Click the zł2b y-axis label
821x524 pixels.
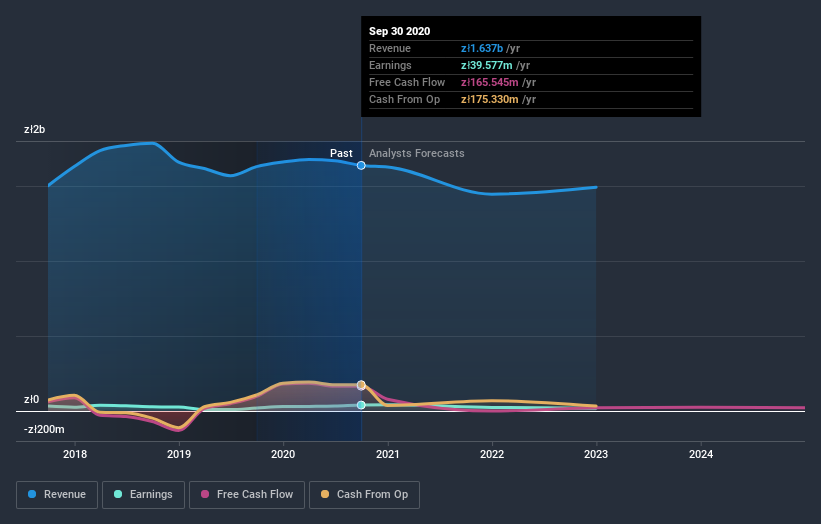coord(35,129)
